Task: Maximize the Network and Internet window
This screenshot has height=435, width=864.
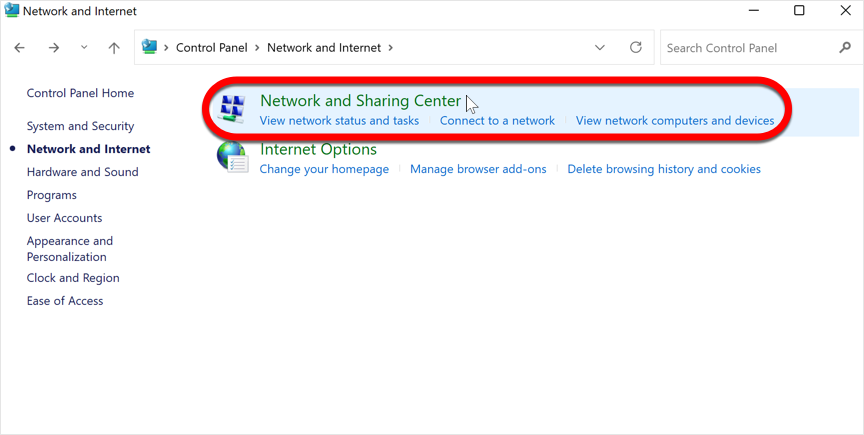Action: 799,10
